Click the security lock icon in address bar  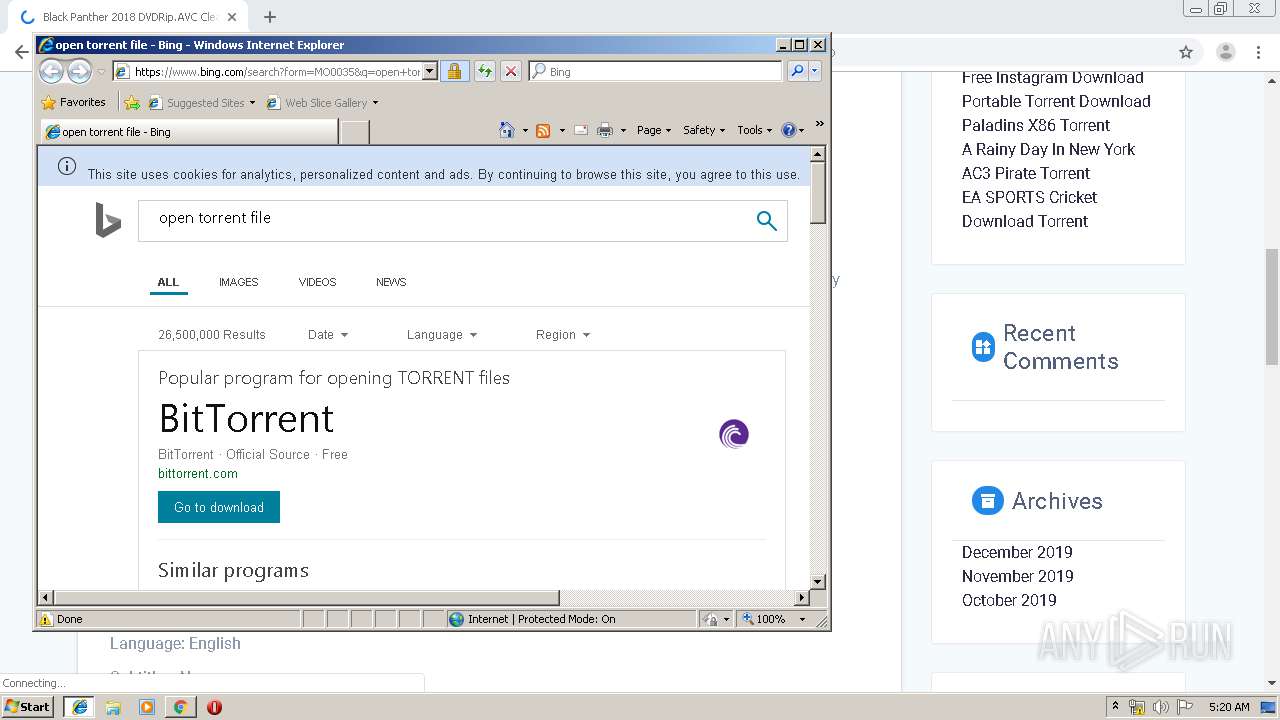click(454, 71)
